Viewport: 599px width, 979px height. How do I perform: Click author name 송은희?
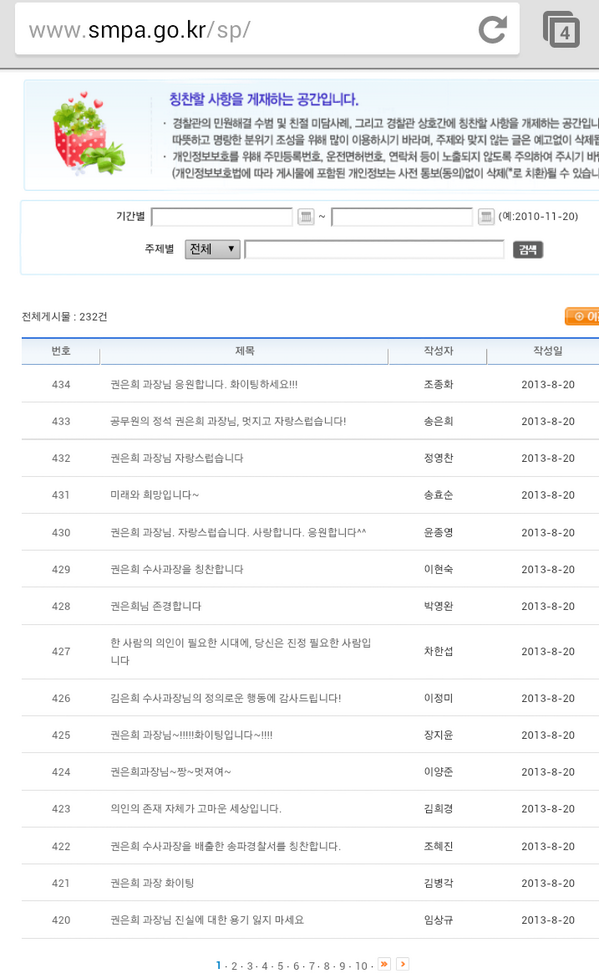coord(438,421)
